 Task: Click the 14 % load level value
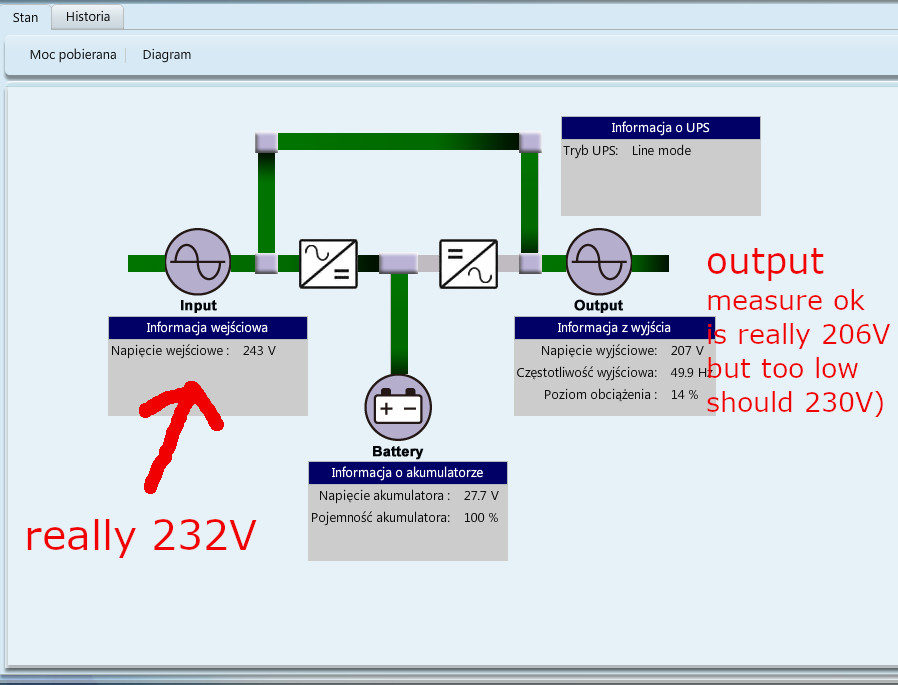(684, 395)
